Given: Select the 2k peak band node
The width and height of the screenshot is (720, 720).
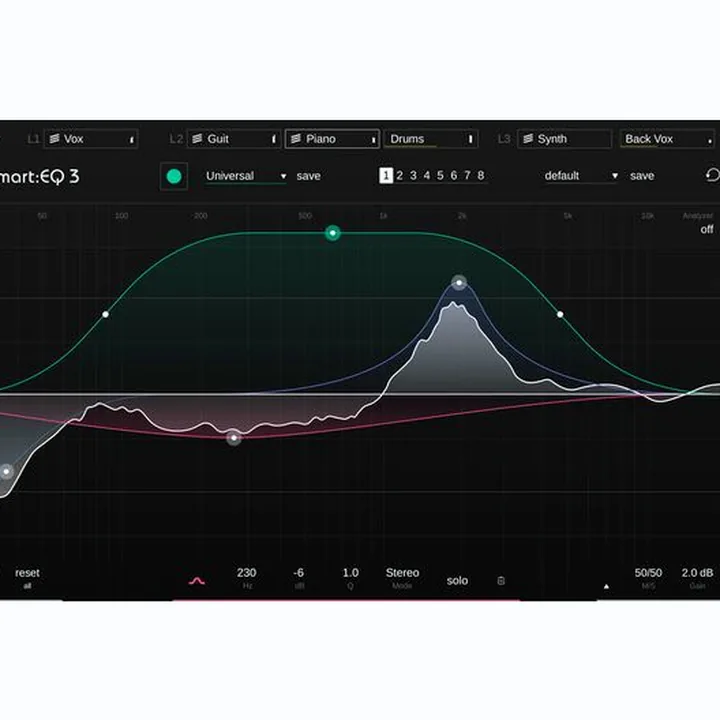Looking at the screenshot, I should pyautogui.click(x=459, y=282).
